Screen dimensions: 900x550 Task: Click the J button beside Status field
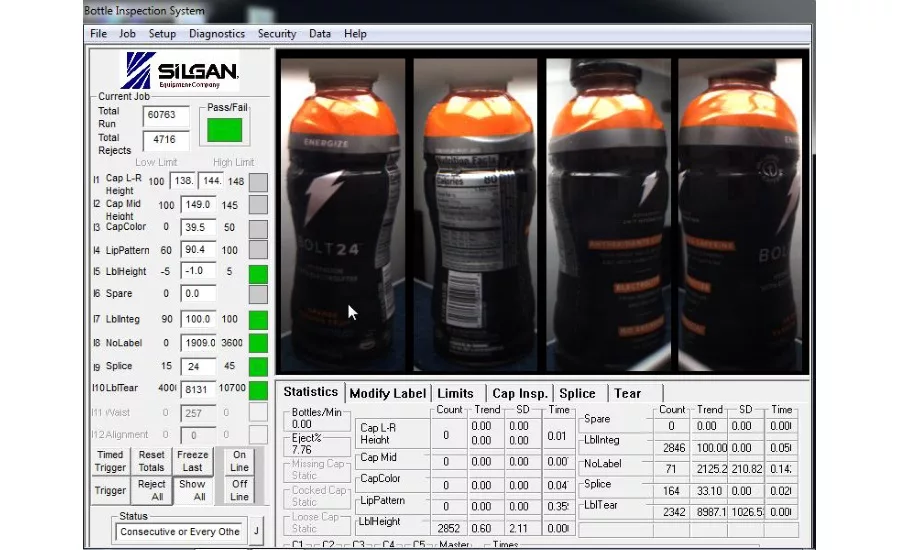click(x=256, y=531)
